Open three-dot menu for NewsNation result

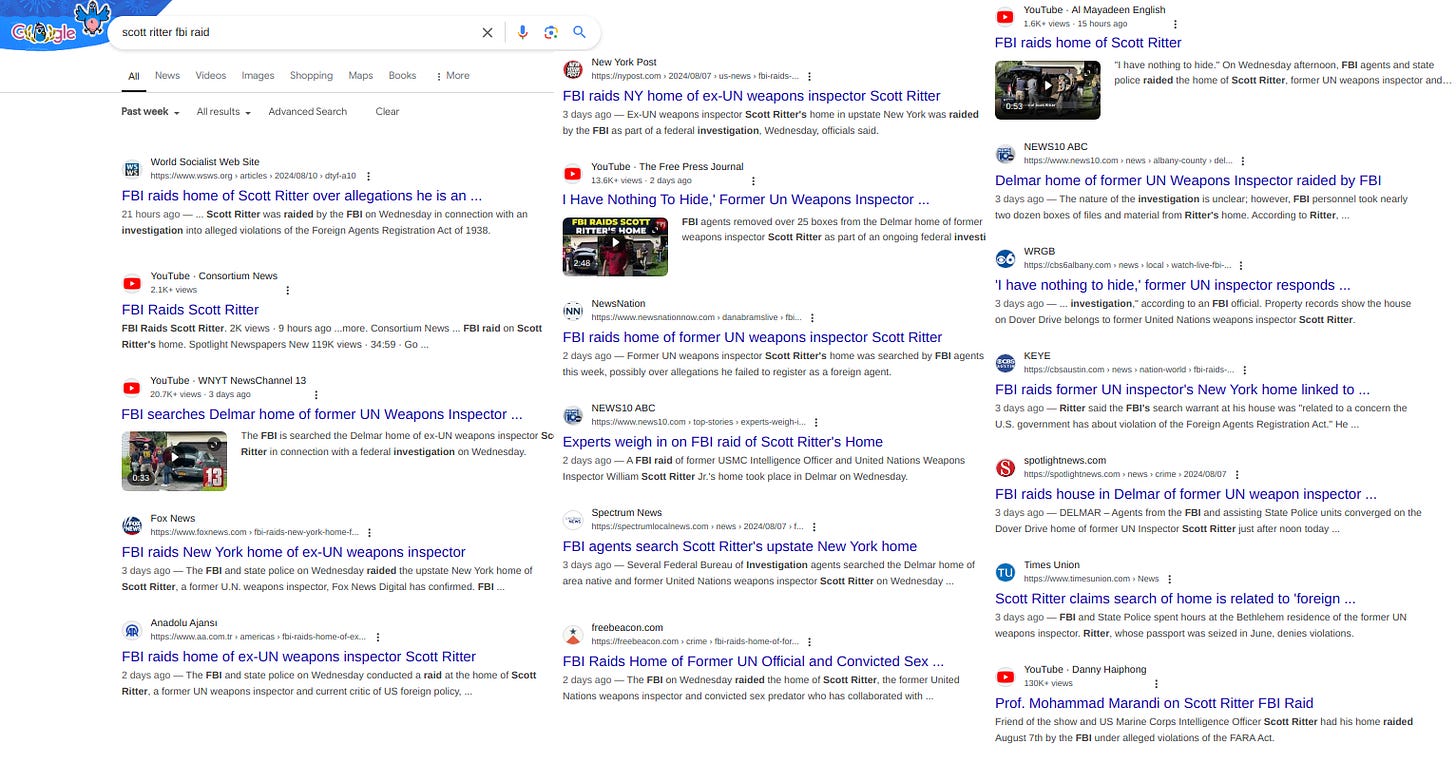tap(813, 318)
